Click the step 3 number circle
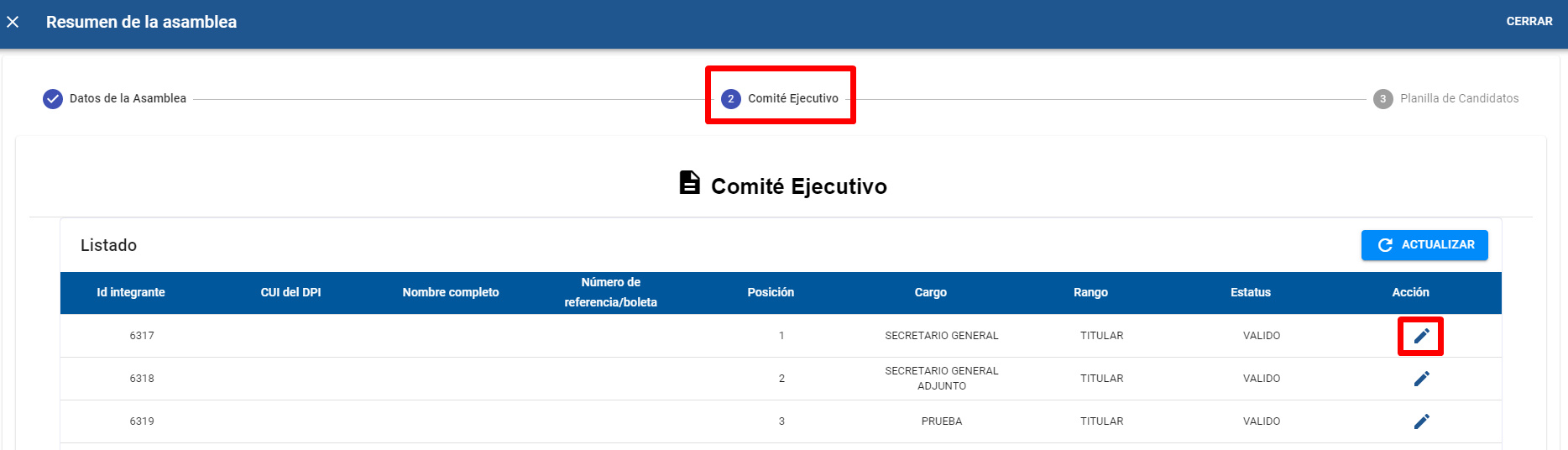Viewport: 1568px width, 450px height. 1382,99
